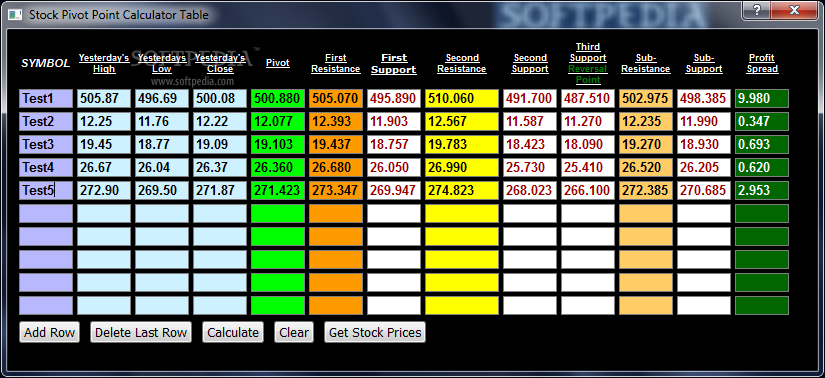This screenshot has width=825, height=378.
Task: Click Delete Last Row button
Action: point(140,332)
